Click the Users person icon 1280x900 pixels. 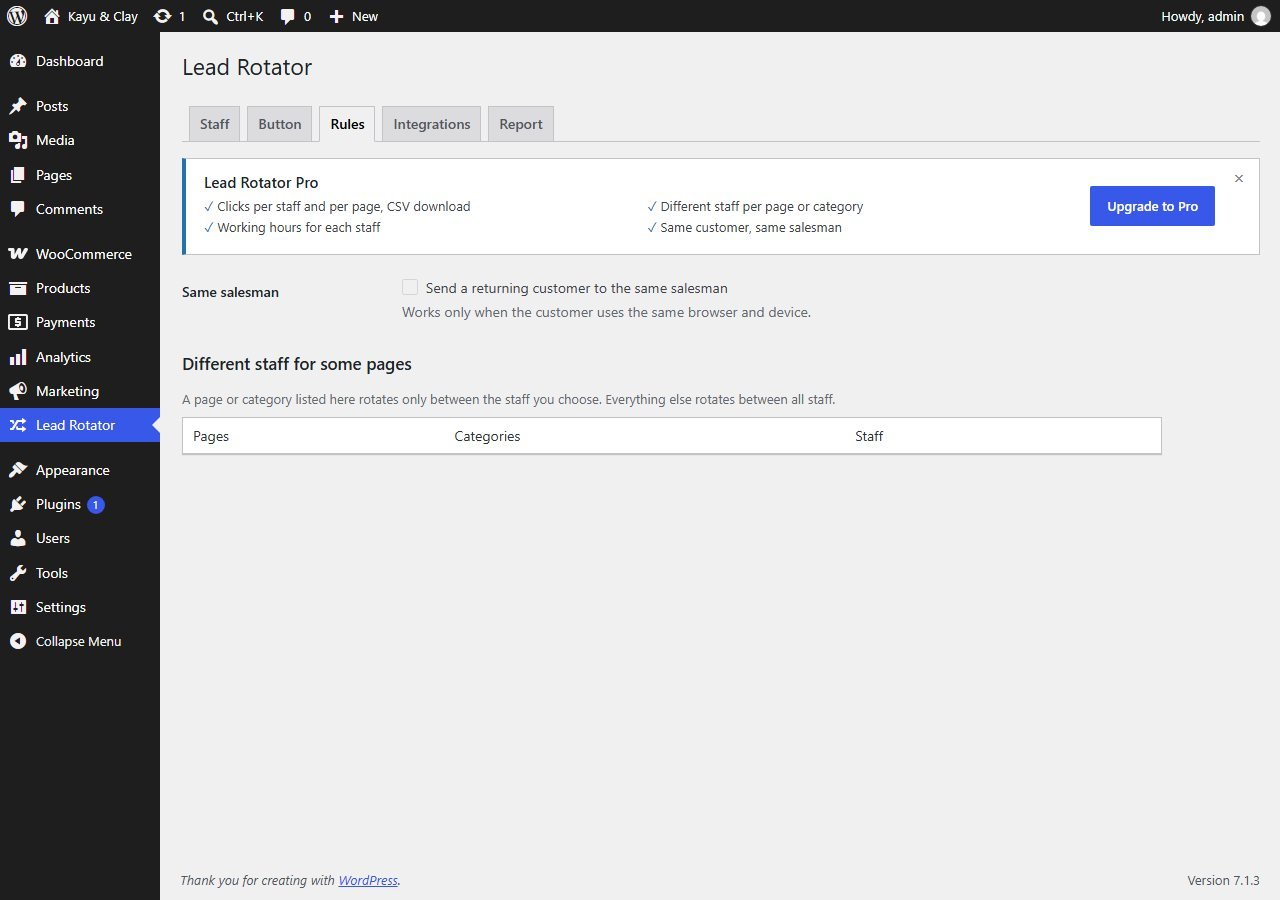pos(18,538)
